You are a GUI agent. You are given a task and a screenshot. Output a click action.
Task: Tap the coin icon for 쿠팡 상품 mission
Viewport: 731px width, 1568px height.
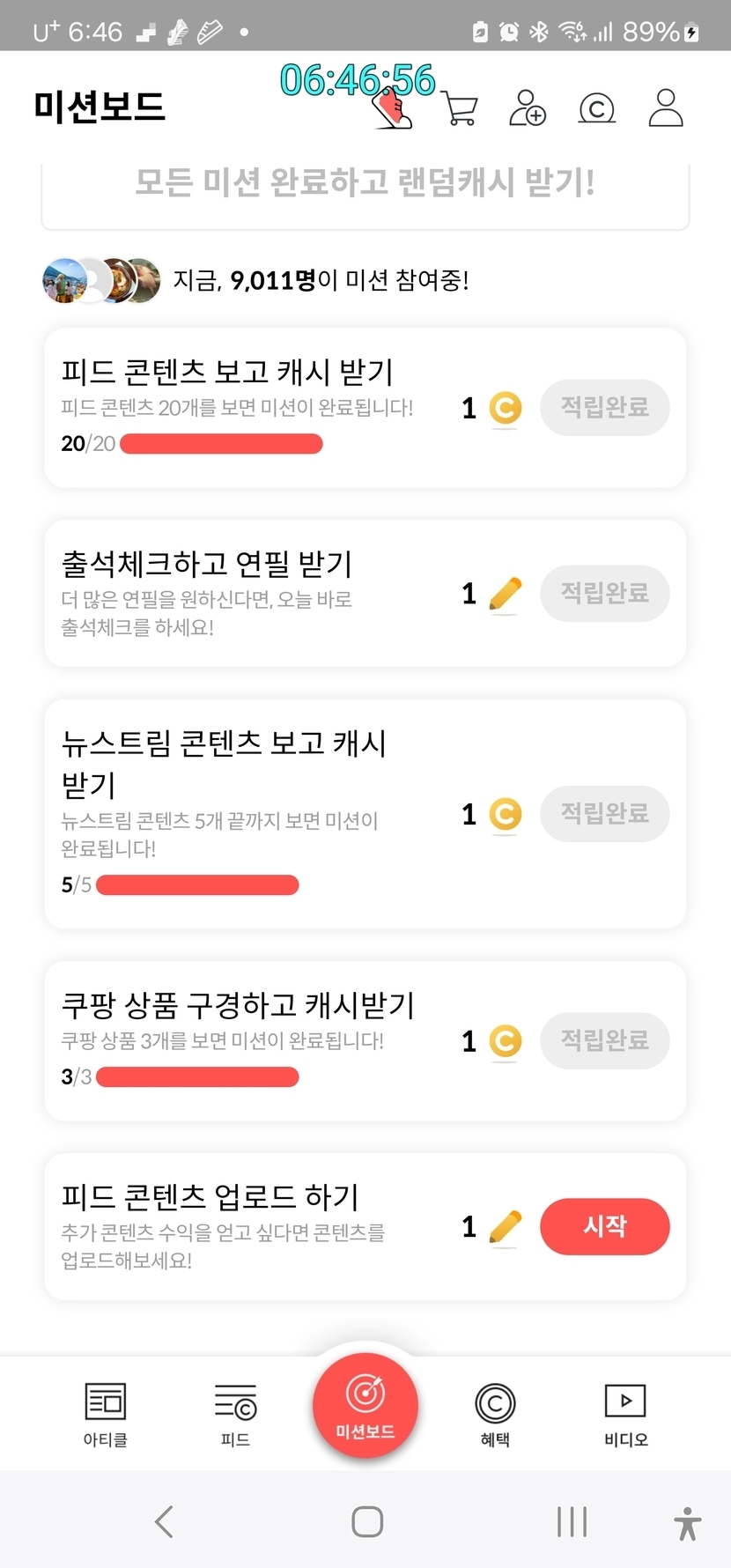pos(505,1041)
